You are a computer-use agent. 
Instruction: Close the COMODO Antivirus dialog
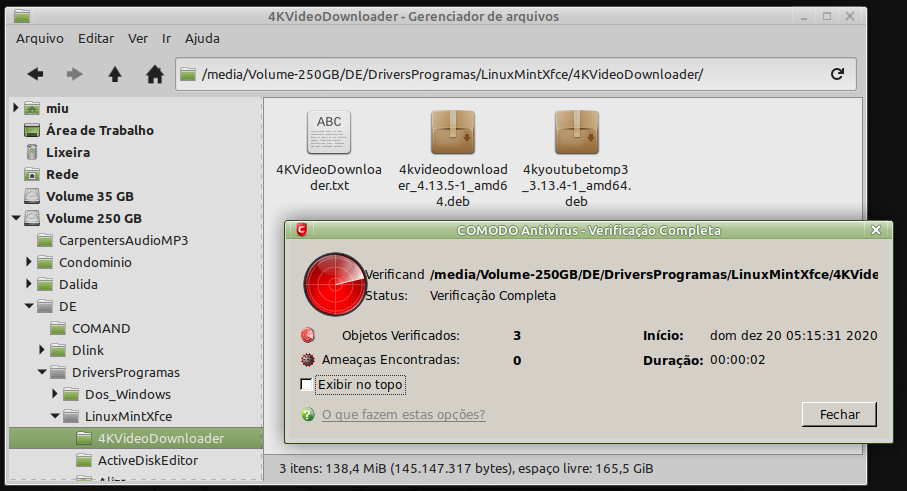tap(876, 230)
